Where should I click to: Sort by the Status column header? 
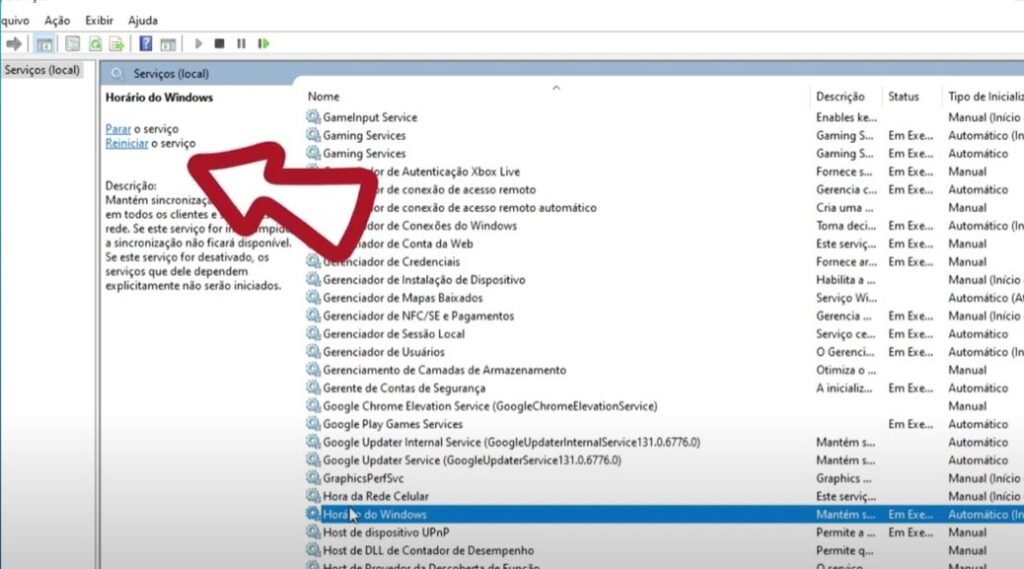tap(903, 97)
